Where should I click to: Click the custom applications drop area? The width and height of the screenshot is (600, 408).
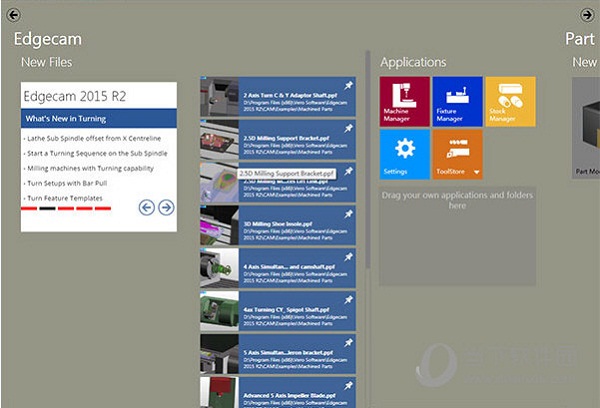[457, 236]
